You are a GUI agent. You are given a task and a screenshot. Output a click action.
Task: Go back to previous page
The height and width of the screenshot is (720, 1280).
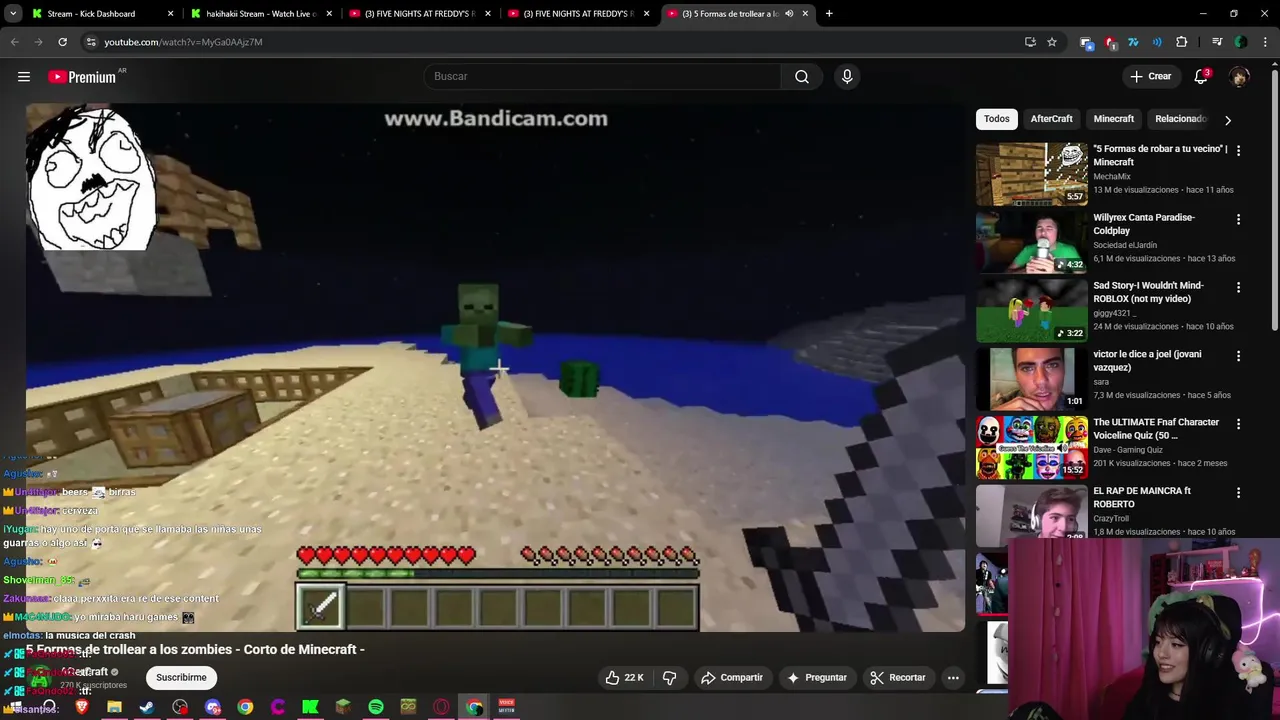click(x=15, y=42)
